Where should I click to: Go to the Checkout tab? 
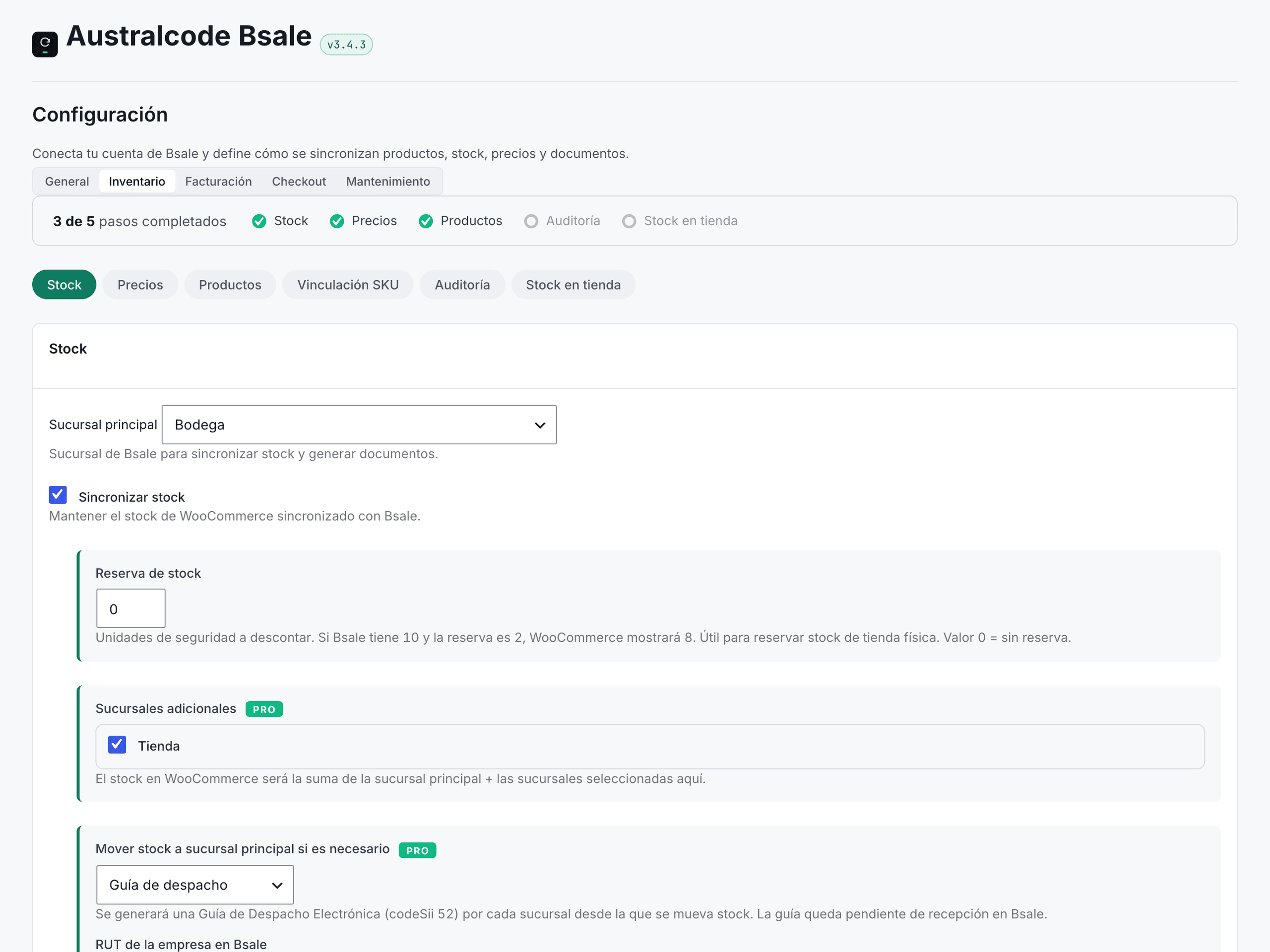[299, 181]
